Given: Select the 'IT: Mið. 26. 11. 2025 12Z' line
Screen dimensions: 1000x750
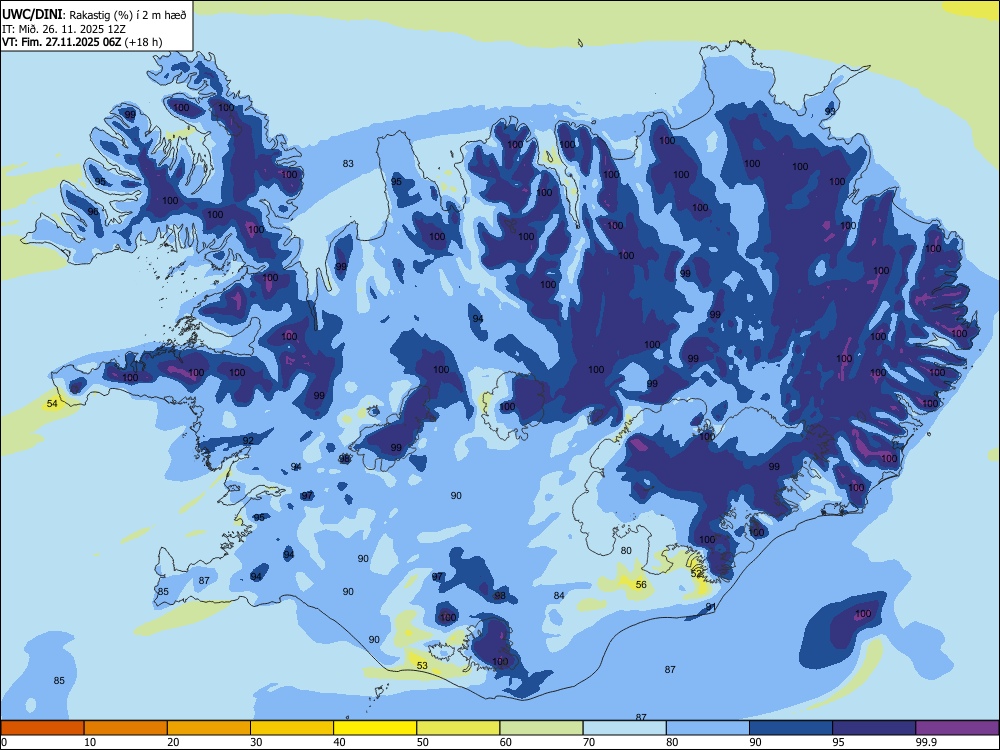Looking at the screenshot, I should (x=64, y=29).
